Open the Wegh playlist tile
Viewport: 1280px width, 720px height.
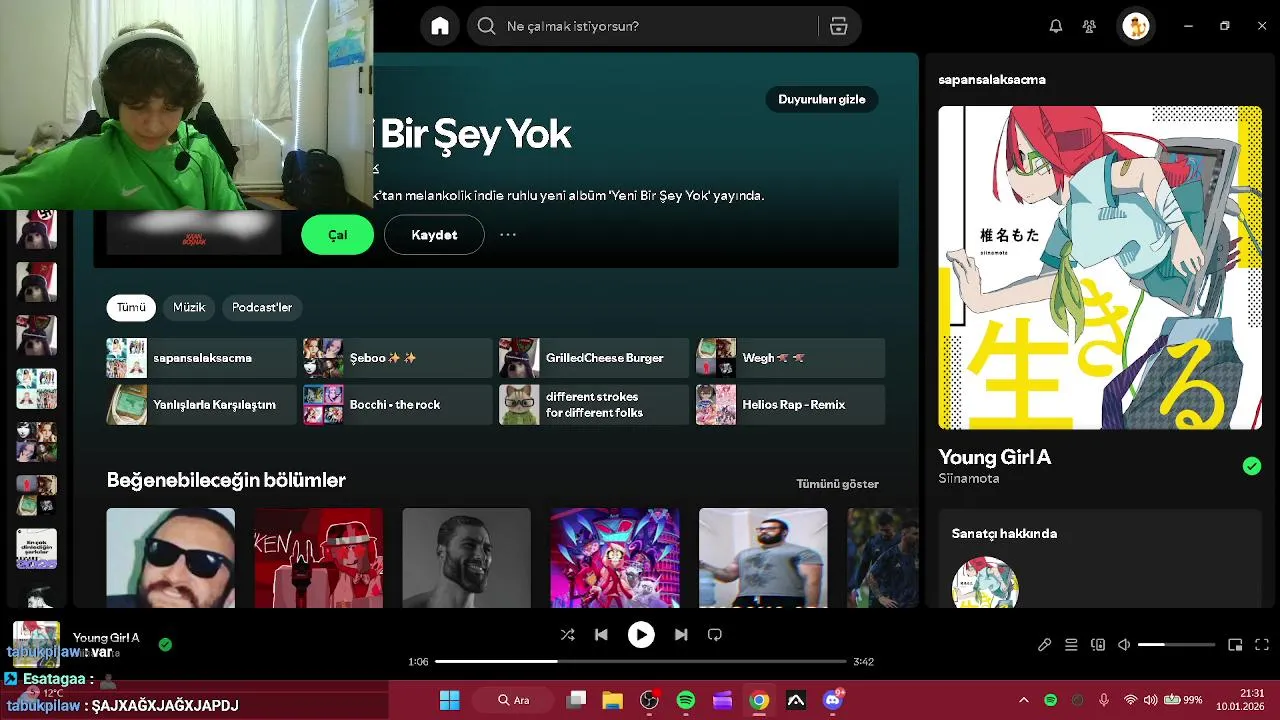pos(790,358)
